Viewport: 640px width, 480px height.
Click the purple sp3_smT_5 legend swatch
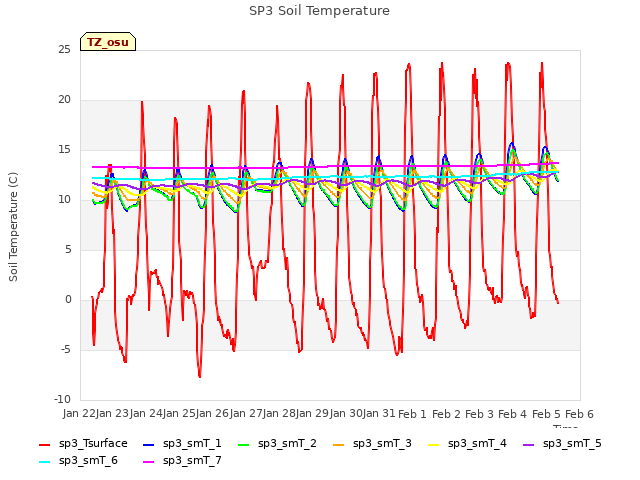pyautogui.click(x=529, y=444)
